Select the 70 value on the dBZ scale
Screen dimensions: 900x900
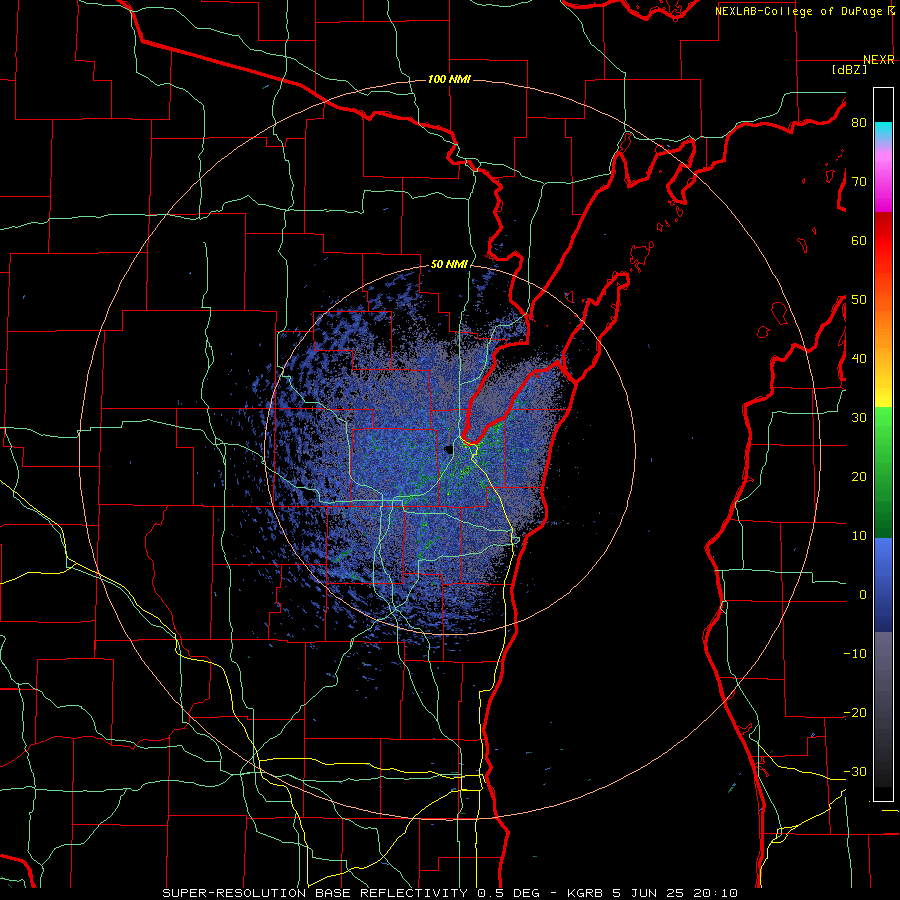[859, 182]
